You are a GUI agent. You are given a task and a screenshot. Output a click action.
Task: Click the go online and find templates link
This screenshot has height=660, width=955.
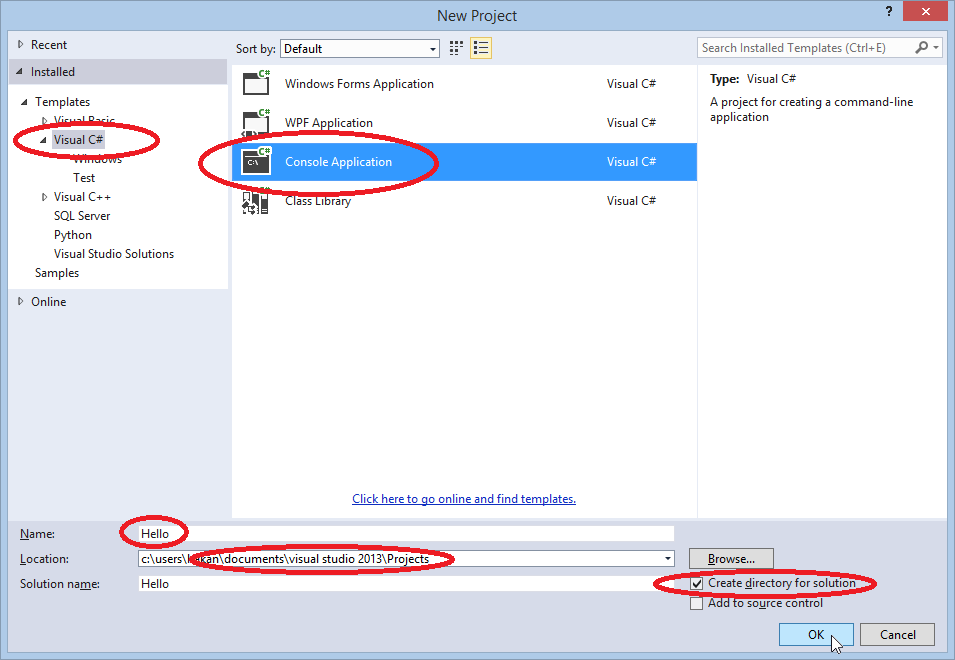(464, 499)
